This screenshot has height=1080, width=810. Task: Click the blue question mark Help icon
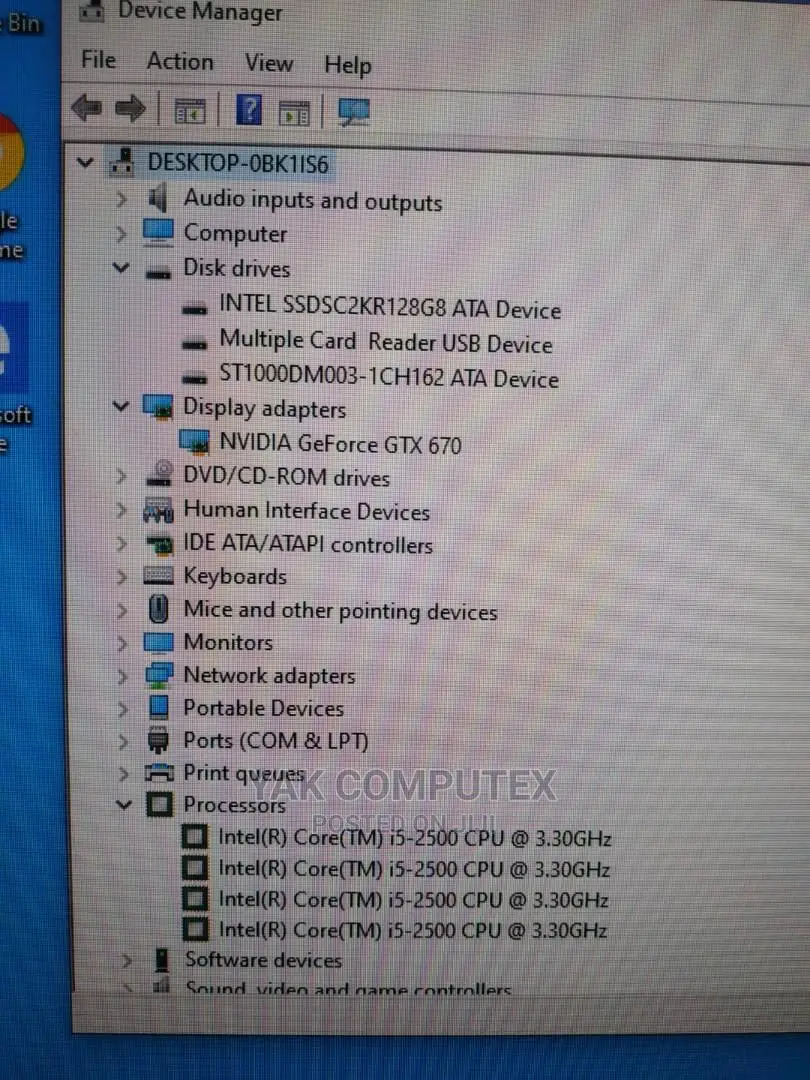(248, 110)
